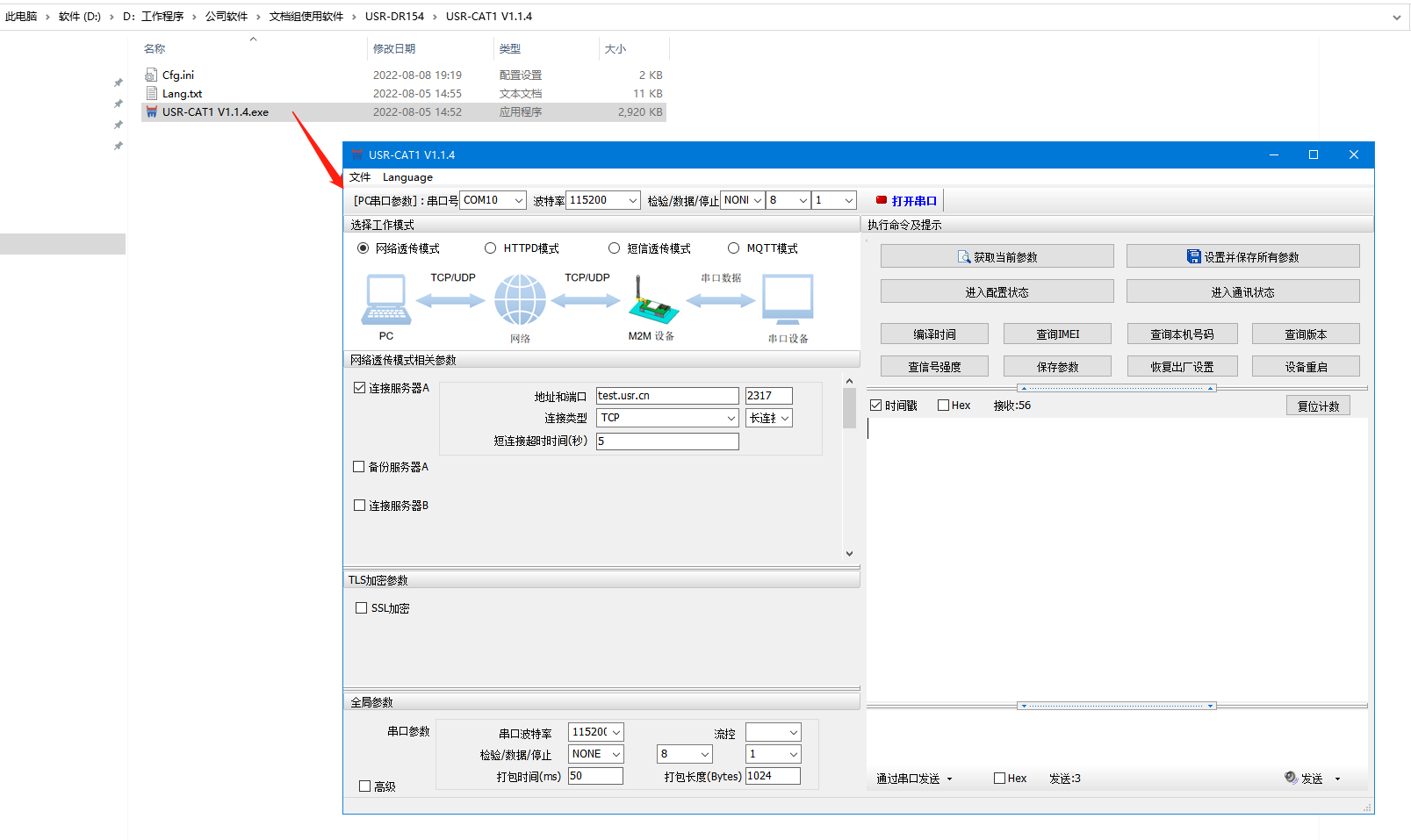Select the MQTT模式 radio button

click(x=733, y=248)
